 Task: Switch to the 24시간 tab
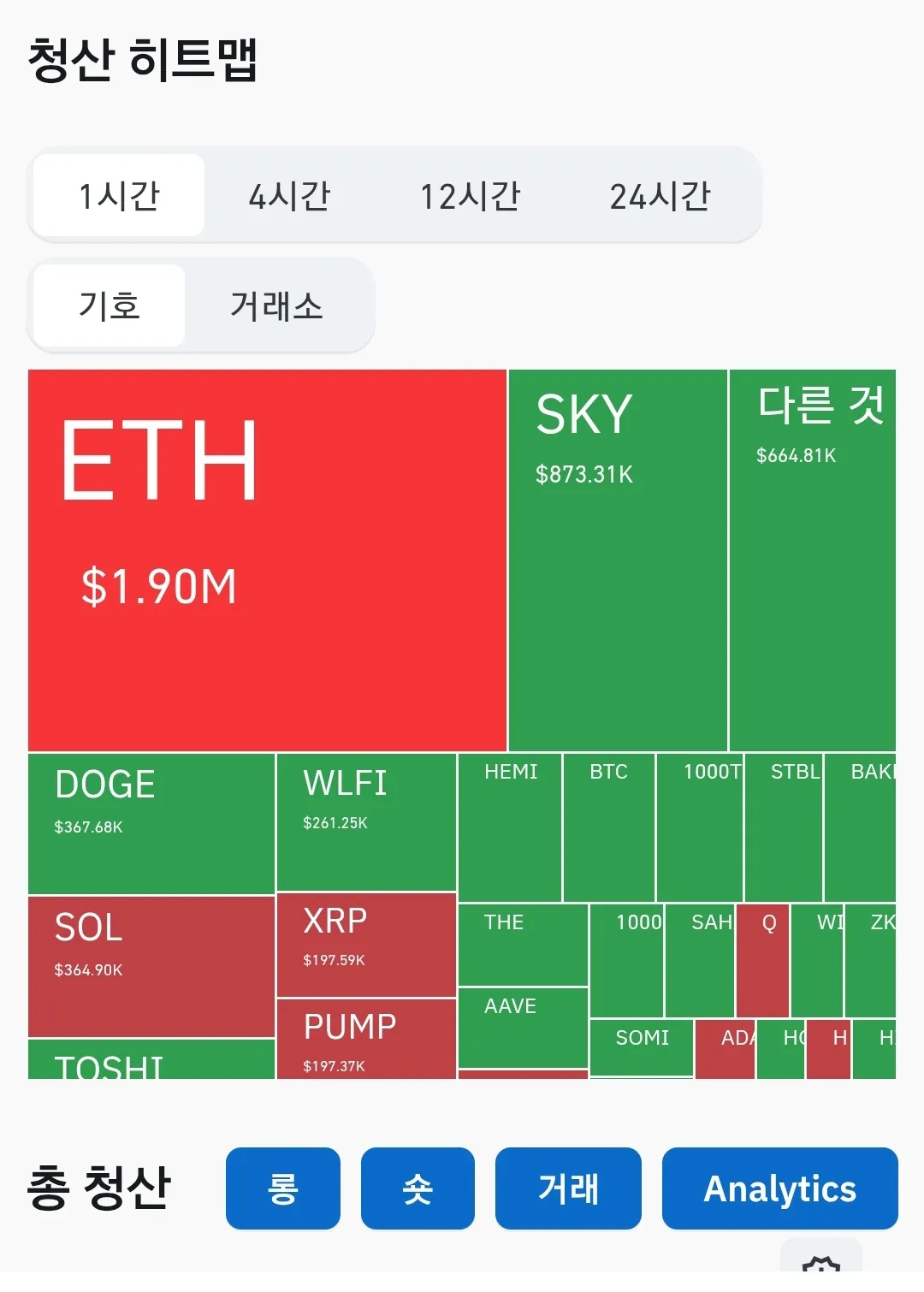click(660, 196)
